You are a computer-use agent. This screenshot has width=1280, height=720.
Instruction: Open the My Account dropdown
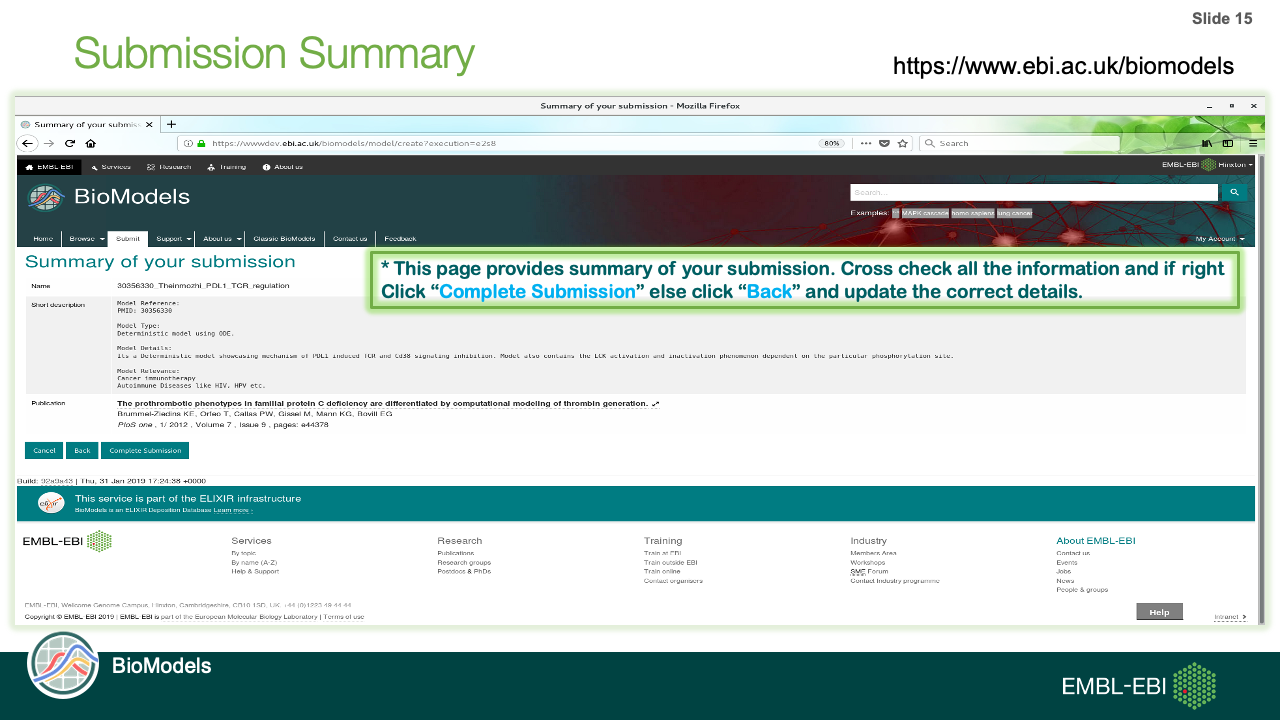point(1220,239)
